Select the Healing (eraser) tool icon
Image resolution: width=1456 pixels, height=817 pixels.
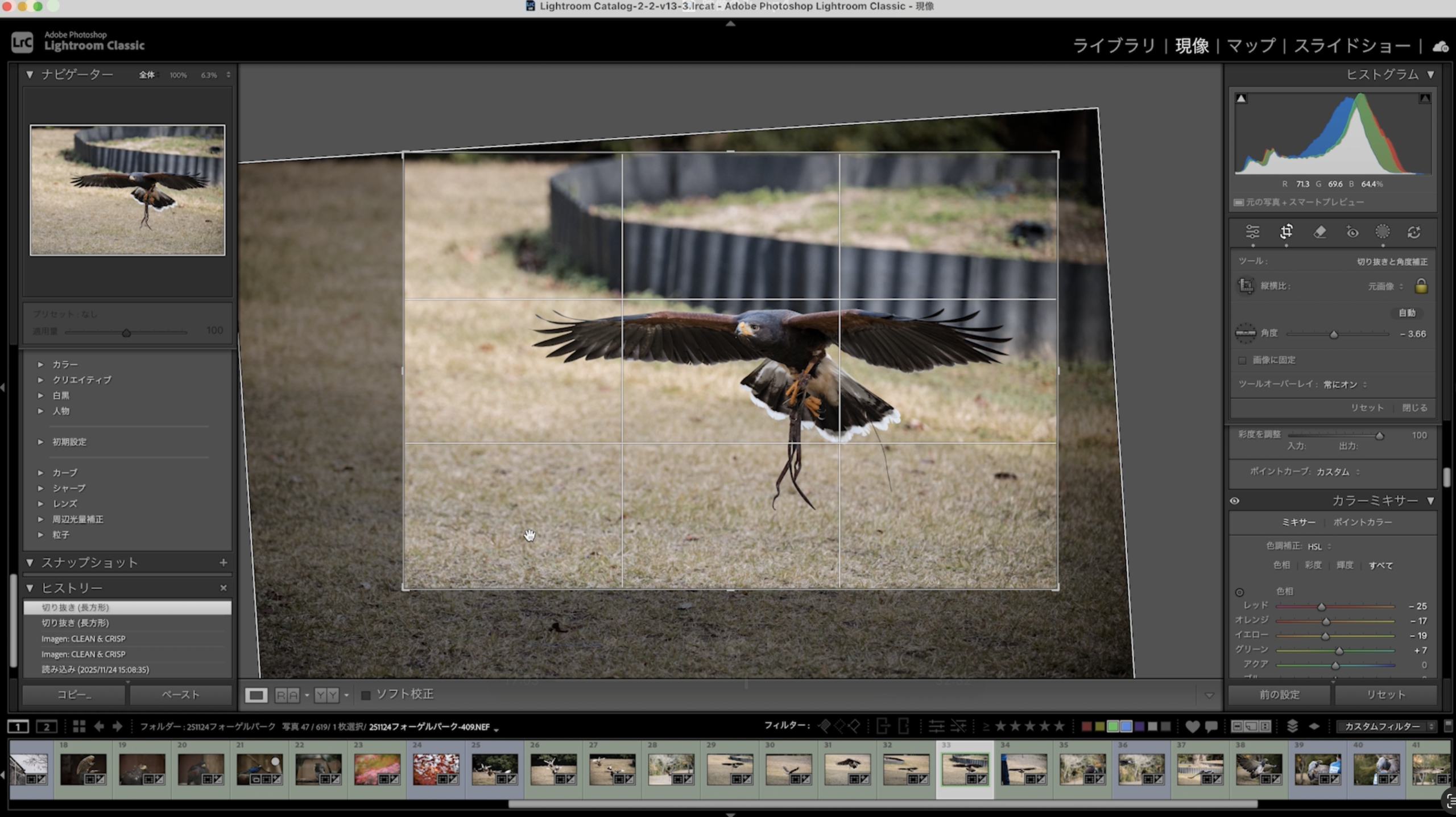pos(1319,232)
